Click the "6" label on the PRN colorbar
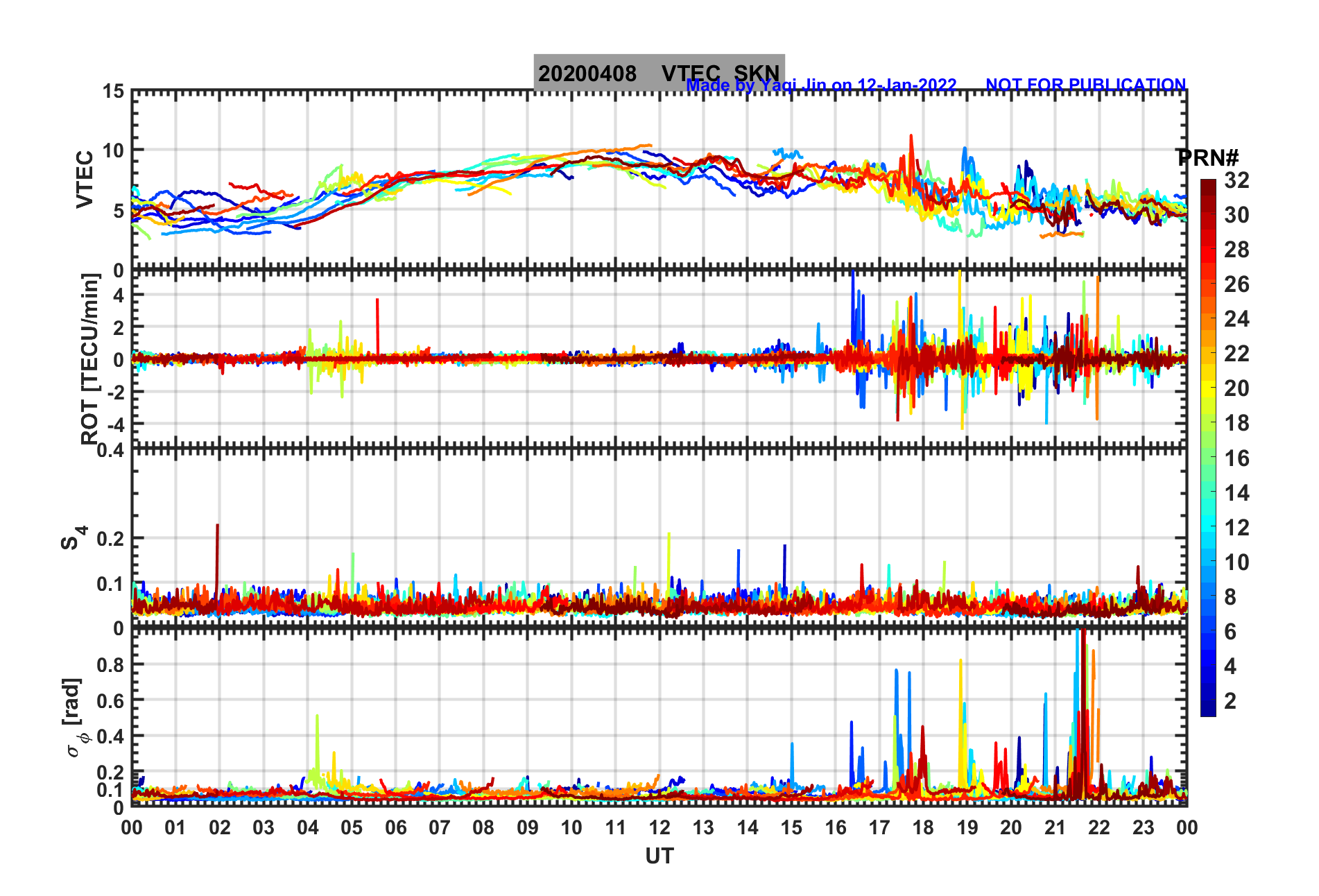The height and width of the screenshot is (896, 1319). coord(1230,632)
